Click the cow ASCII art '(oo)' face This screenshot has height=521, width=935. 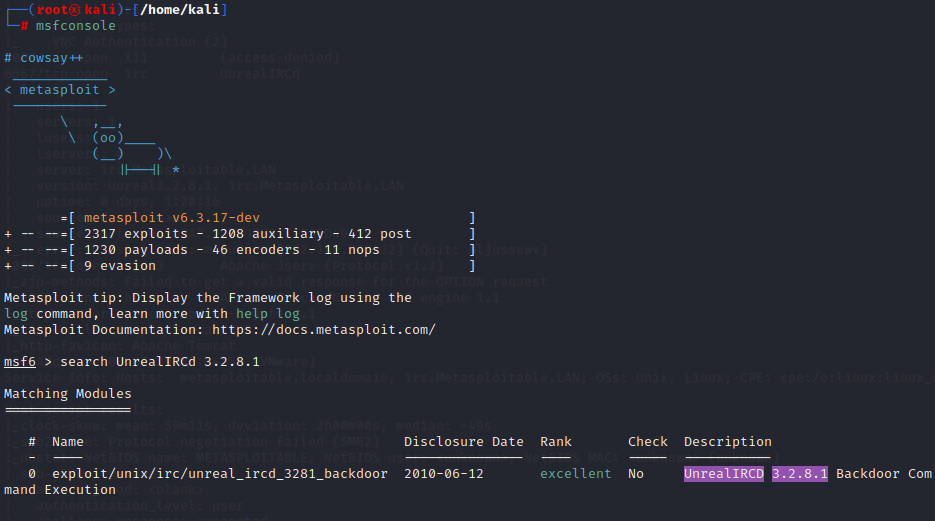(x=108, y=138)
